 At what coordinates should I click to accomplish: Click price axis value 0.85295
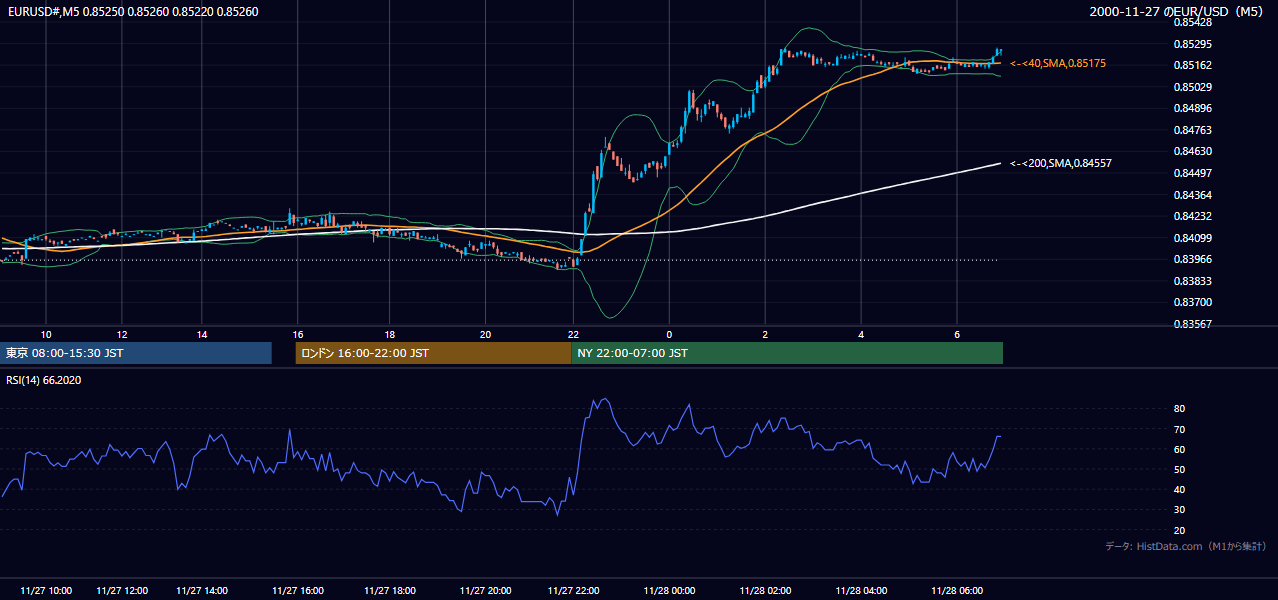tap(1192, 44)
